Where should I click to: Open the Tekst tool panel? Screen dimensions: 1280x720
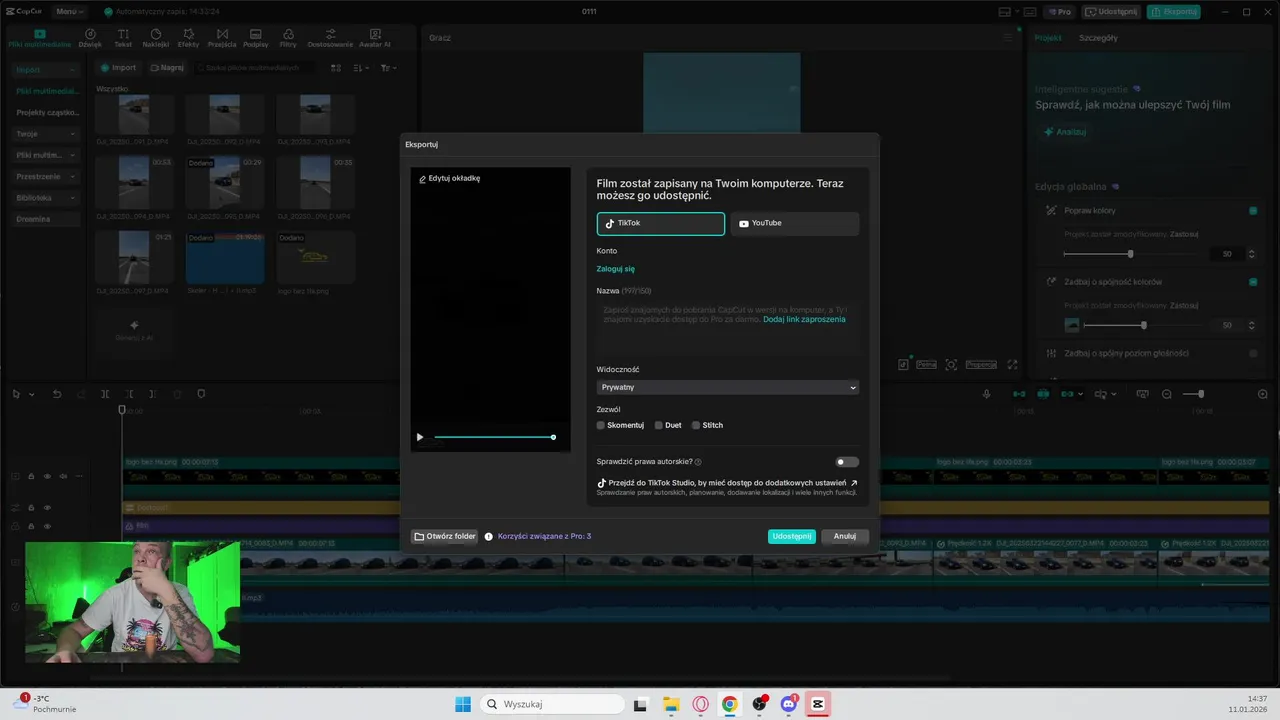pos(123,38)
